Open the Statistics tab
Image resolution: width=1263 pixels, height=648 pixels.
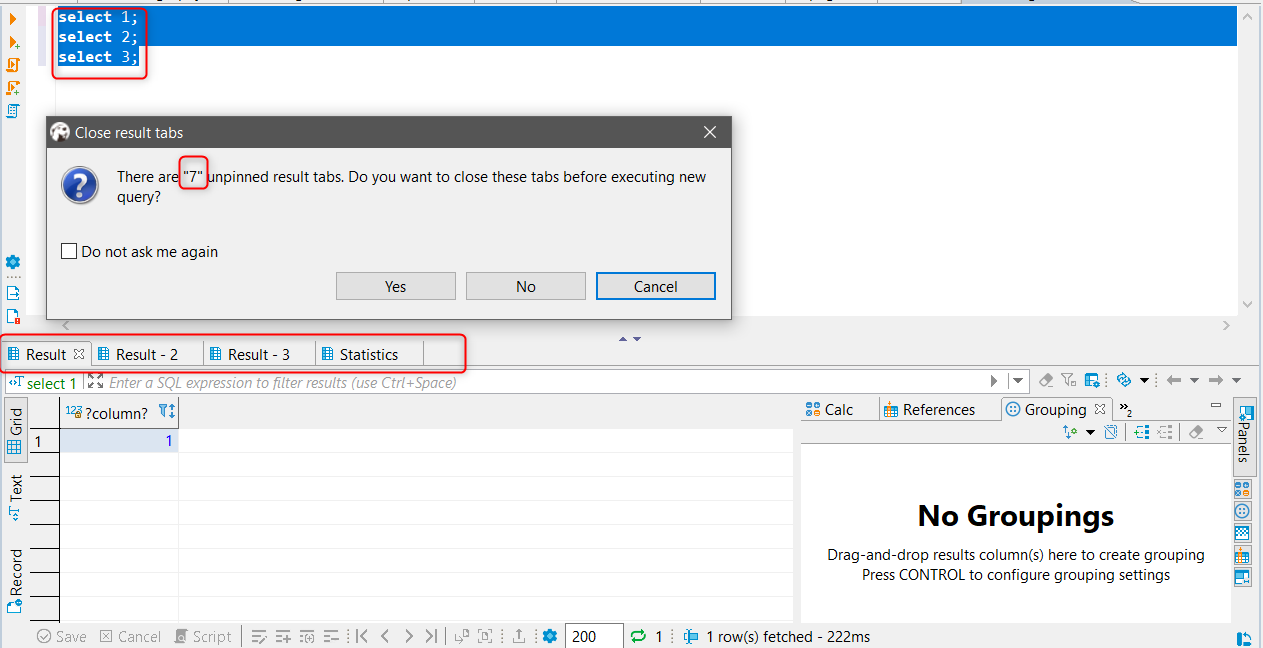(x=369, y=354)
